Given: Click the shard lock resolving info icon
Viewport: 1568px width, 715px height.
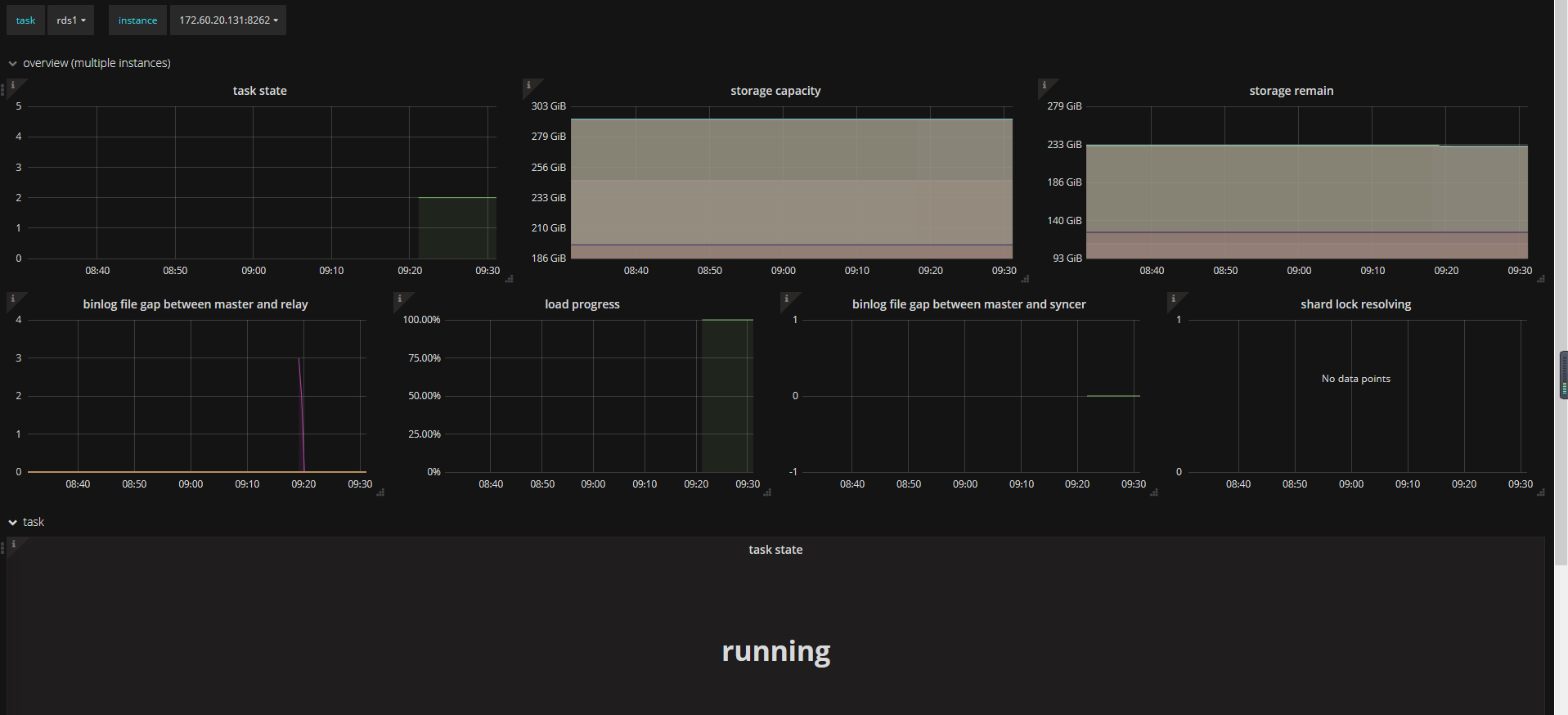Looking at the screenshot, I should coord(1173,299).
